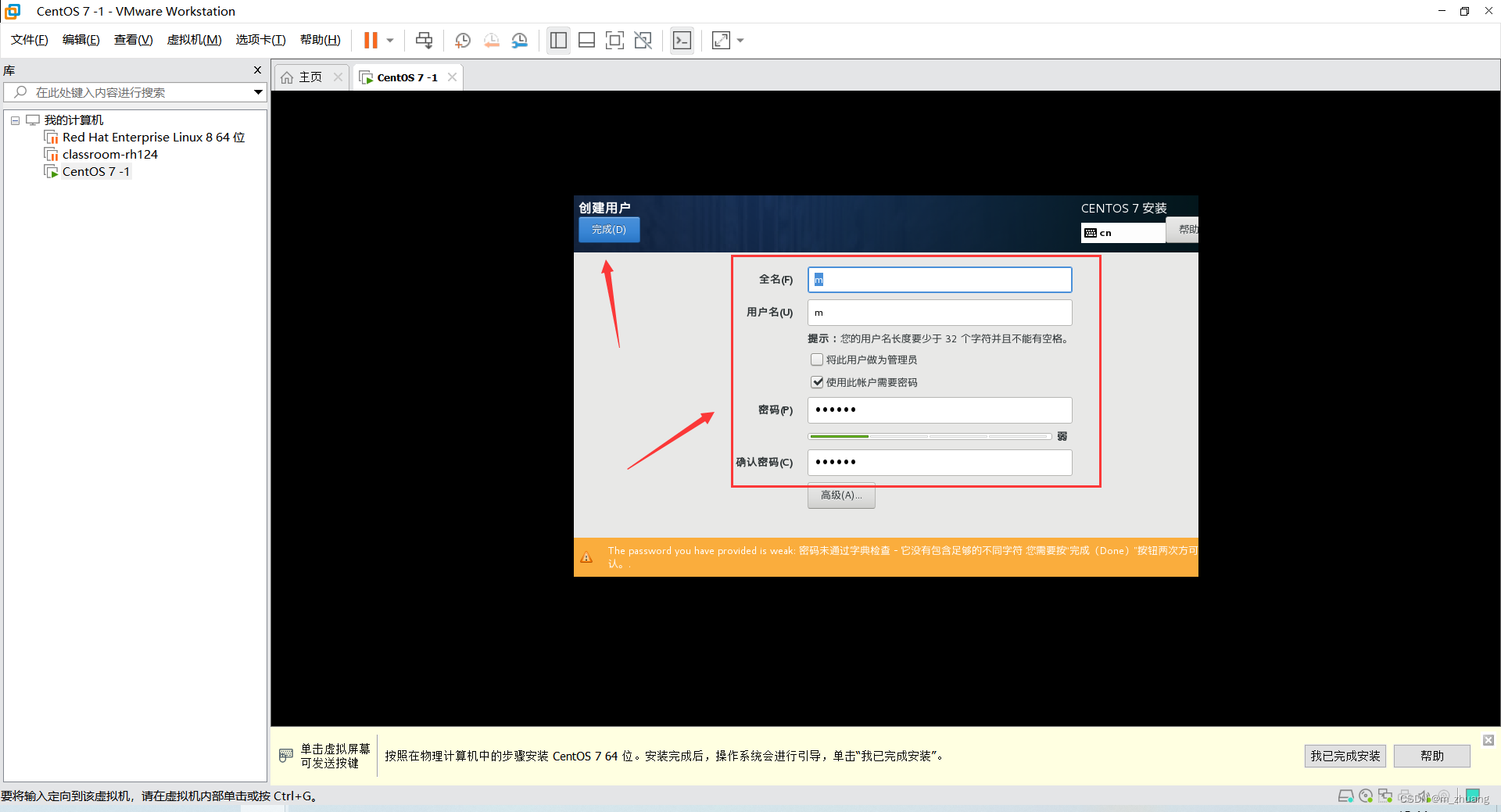The image size is (1501, 812).
Task: Open the power options dropdown arrow beside pause
Action: pyautogui.click(x=390, y=41)
